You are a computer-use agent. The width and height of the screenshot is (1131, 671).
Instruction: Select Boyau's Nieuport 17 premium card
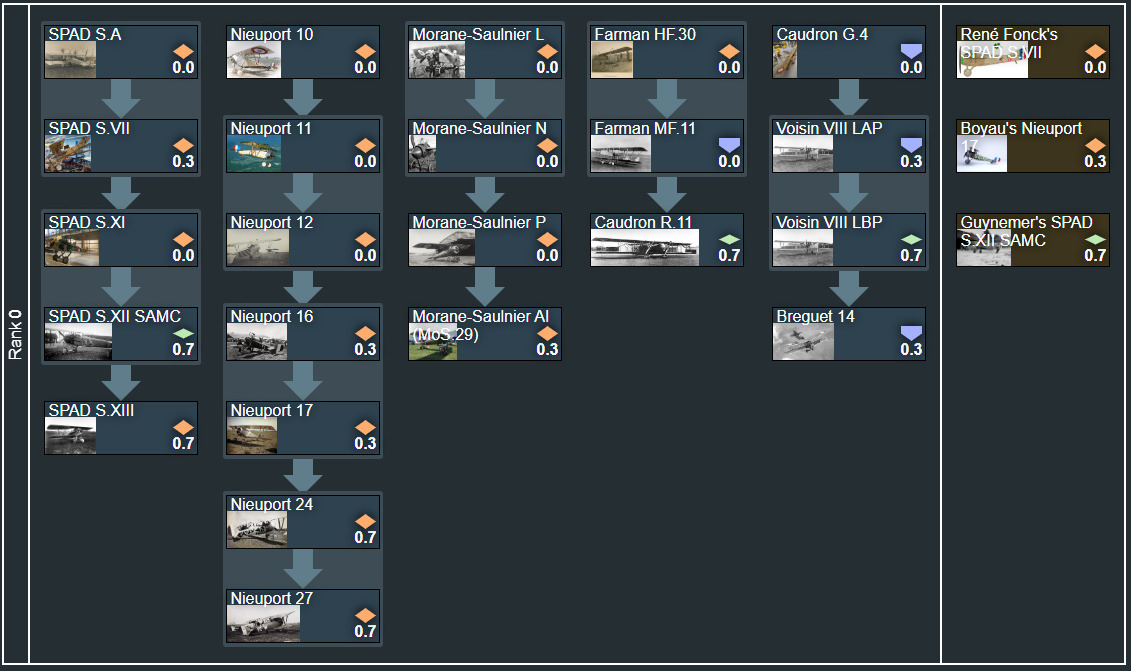(x=1032, y=146)
